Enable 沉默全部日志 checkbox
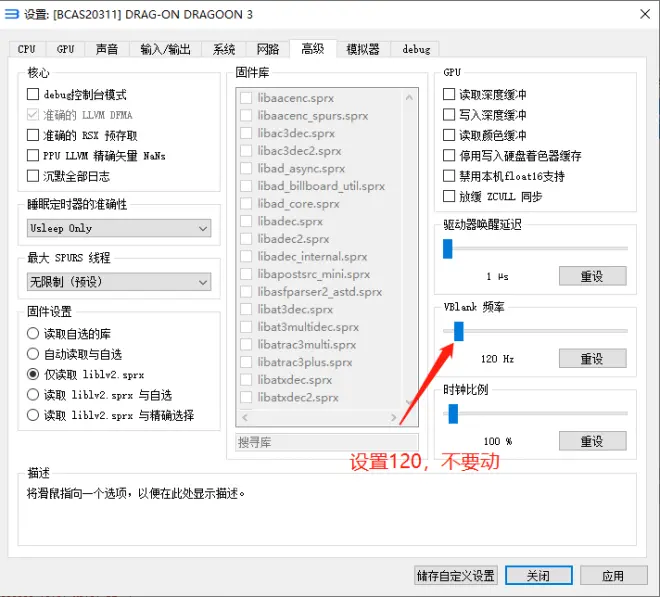 tap(33, 176)
